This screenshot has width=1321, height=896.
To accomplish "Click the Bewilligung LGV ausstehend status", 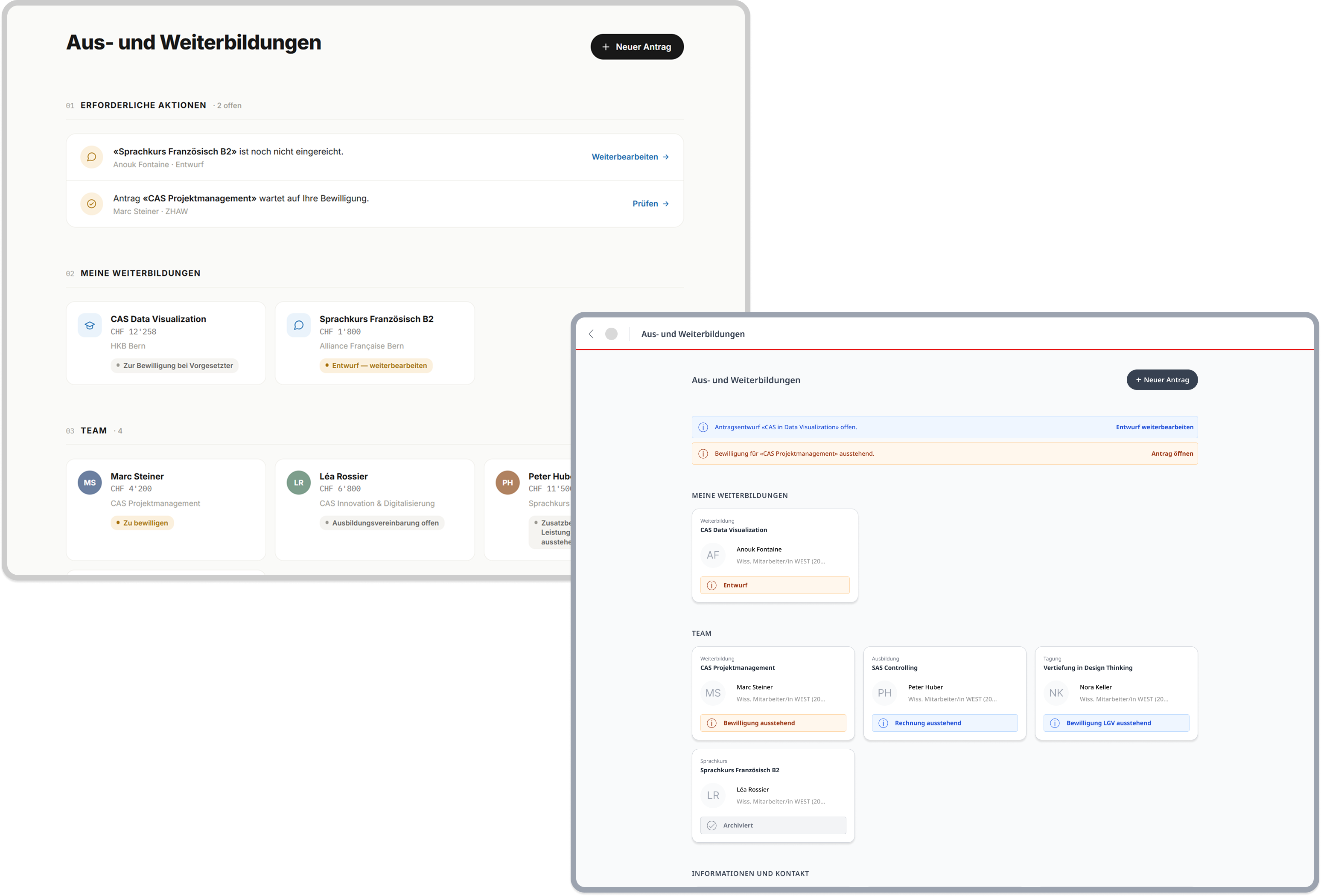I will (1117, 723).
